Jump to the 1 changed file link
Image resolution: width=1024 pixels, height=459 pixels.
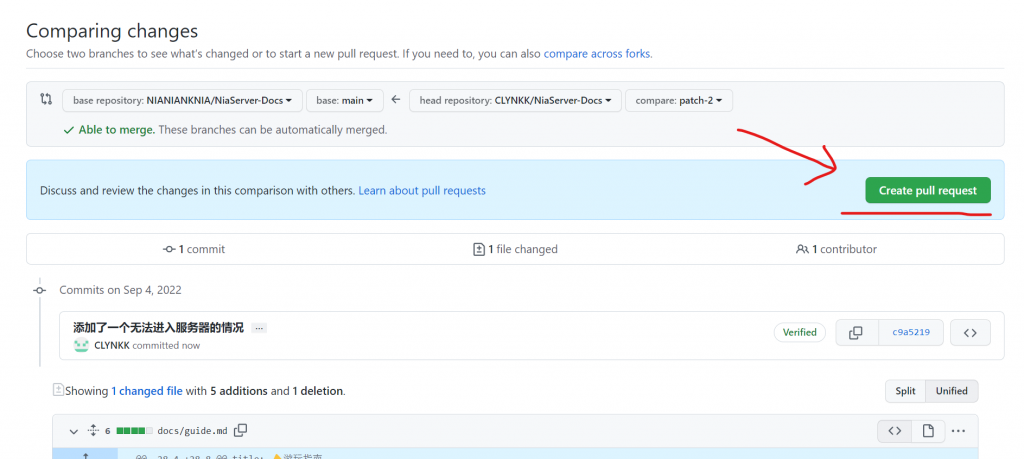tap(146, 391)
